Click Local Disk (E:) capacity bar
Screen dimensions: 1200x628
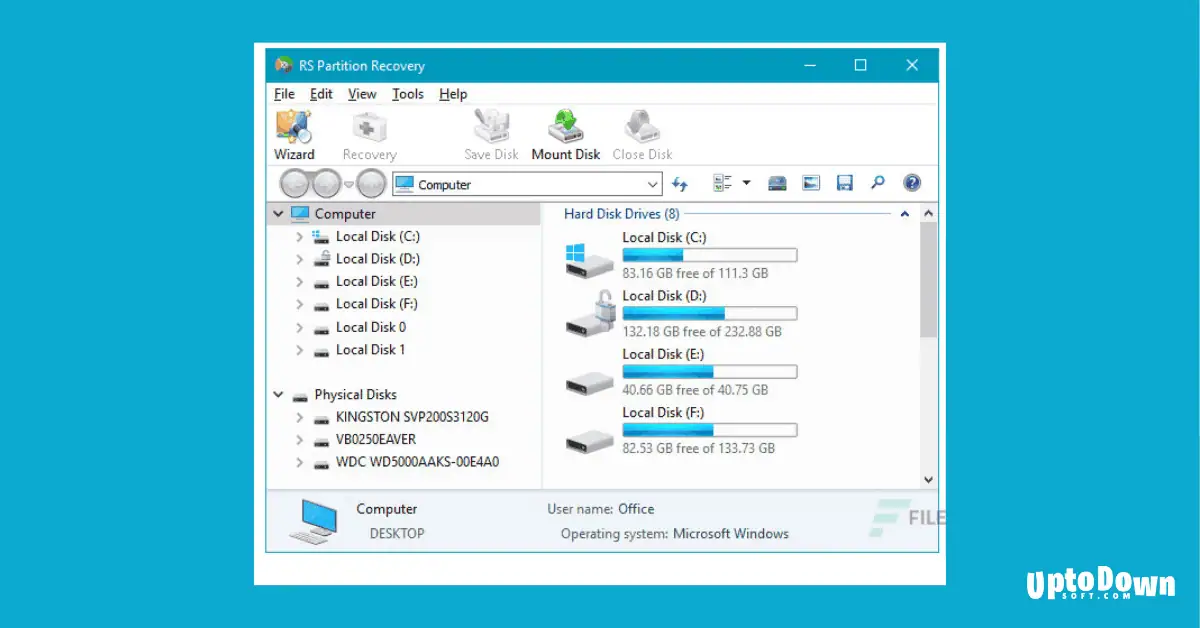pyautogui.click(x=709, y=371)
